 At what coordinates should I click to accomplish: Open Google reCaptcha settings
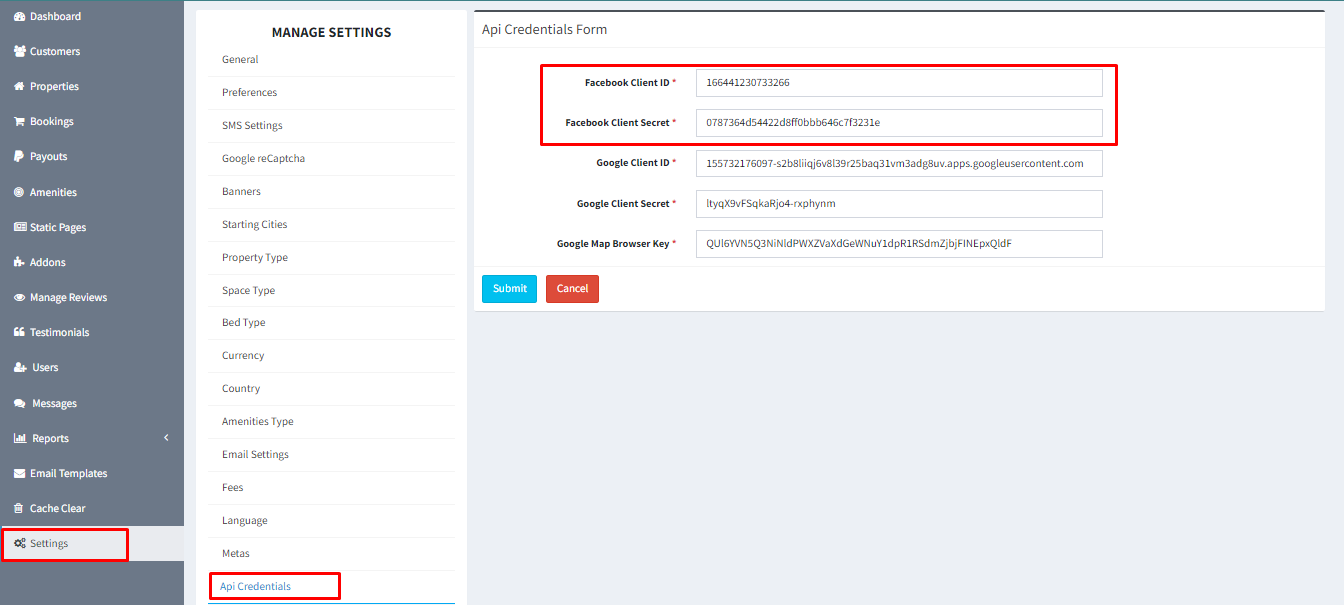tap(263, 159)
